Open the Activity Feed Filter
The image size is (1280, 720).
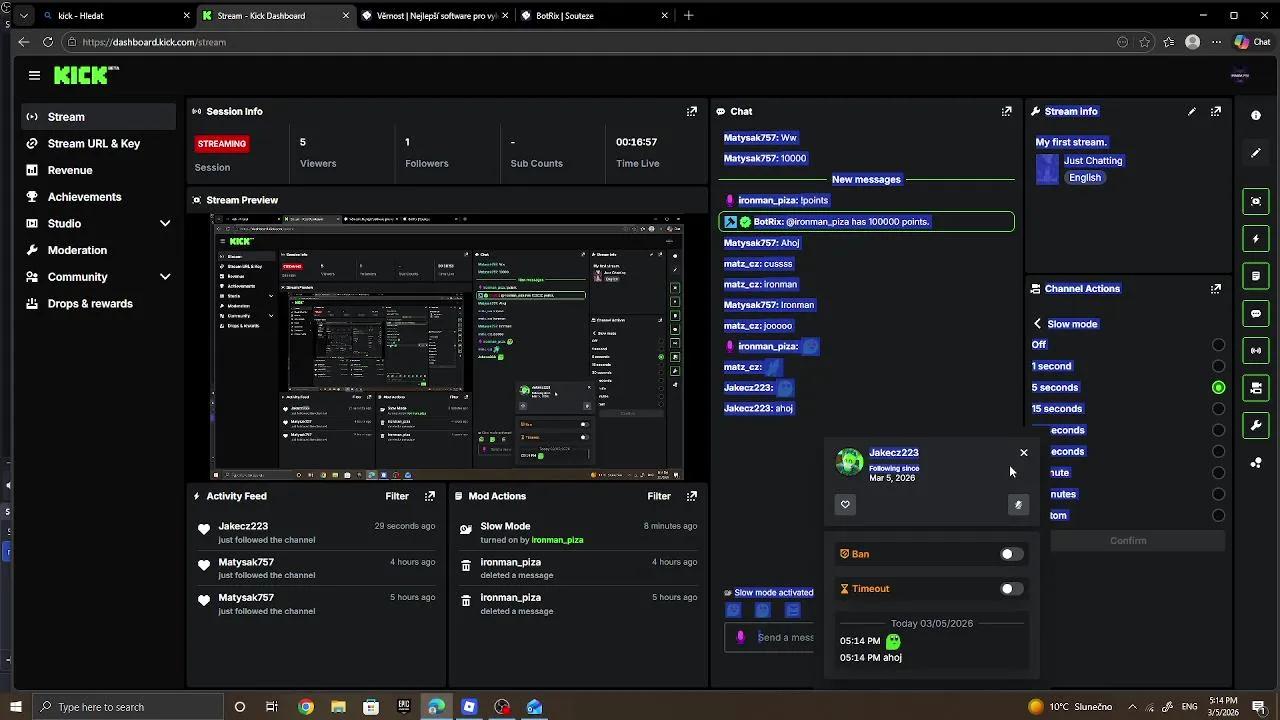pyautogui.click(x=397, y=496)
